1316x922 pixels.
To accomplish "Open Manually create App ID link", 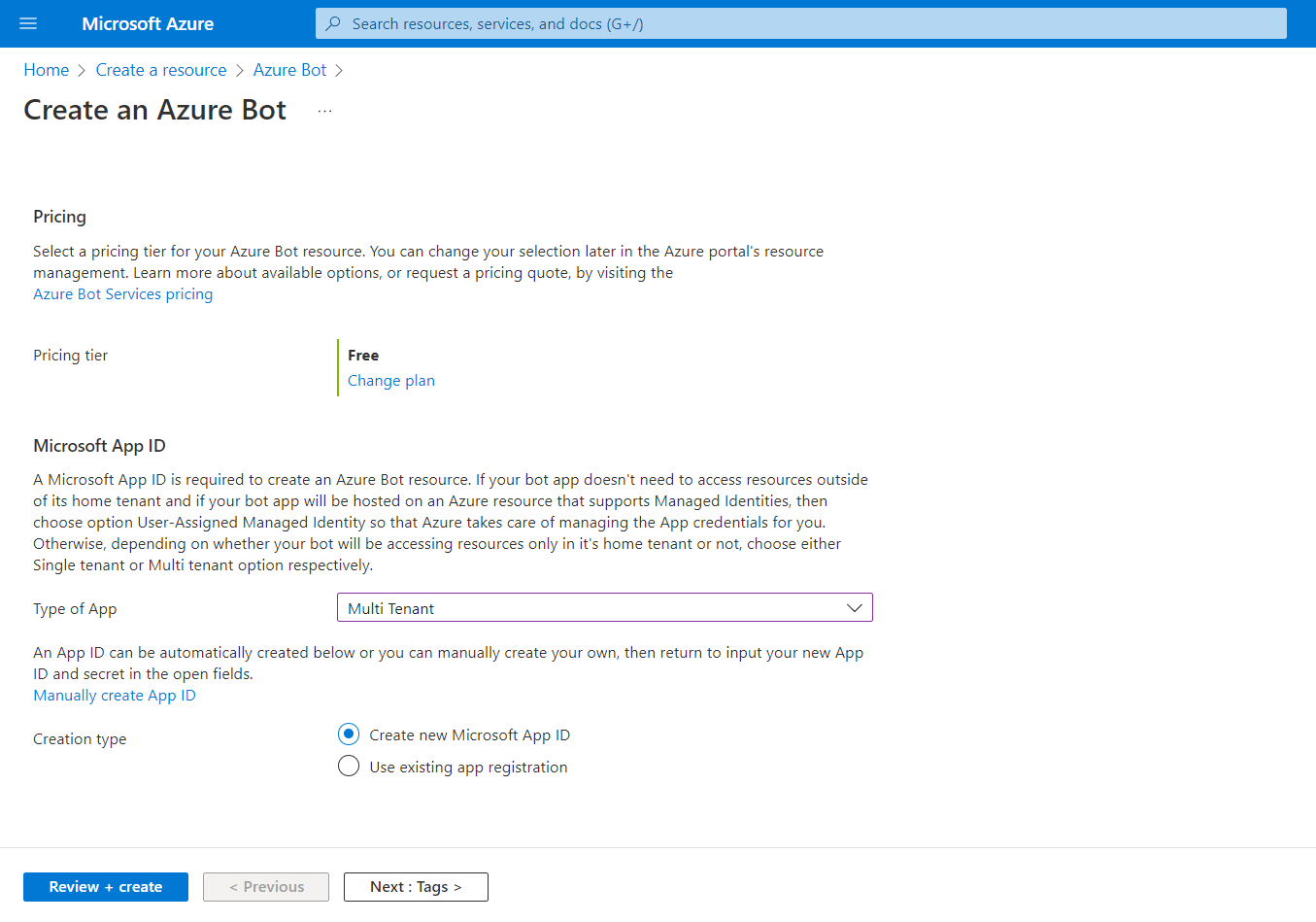I will (x=115, y=695).
